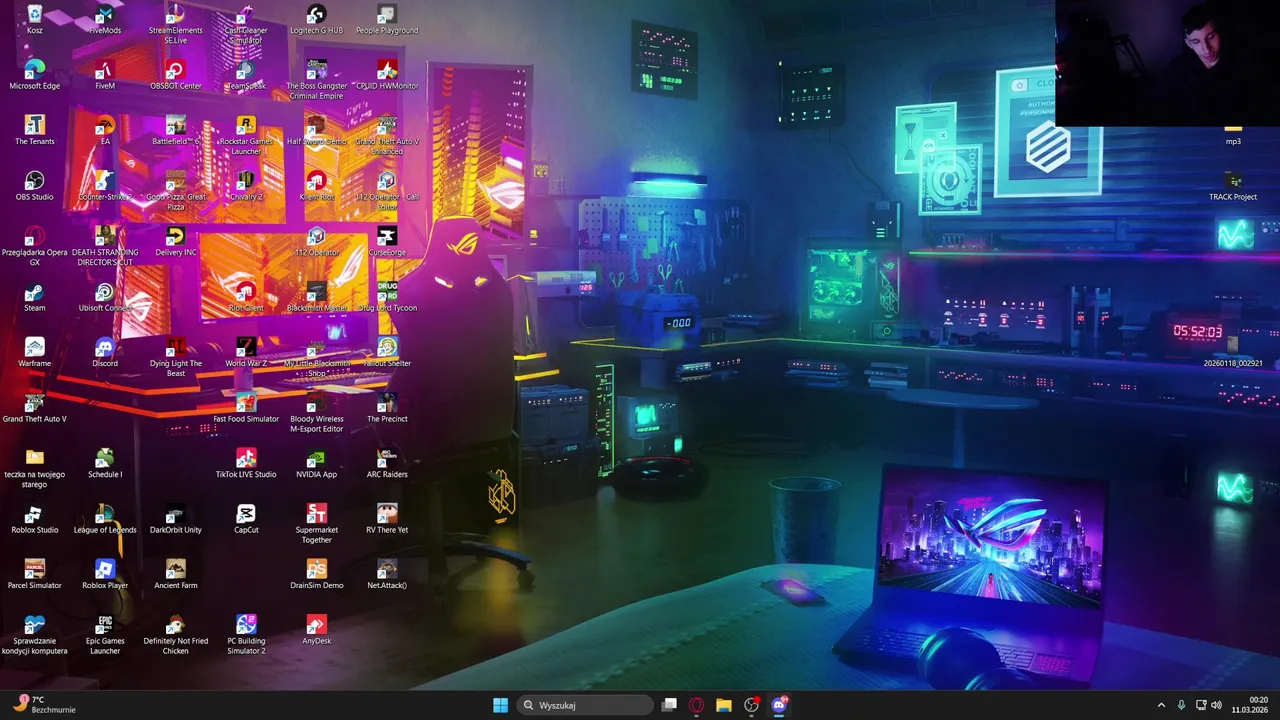Open the Kosz recycle bin icon

click(x=35, y=20)
